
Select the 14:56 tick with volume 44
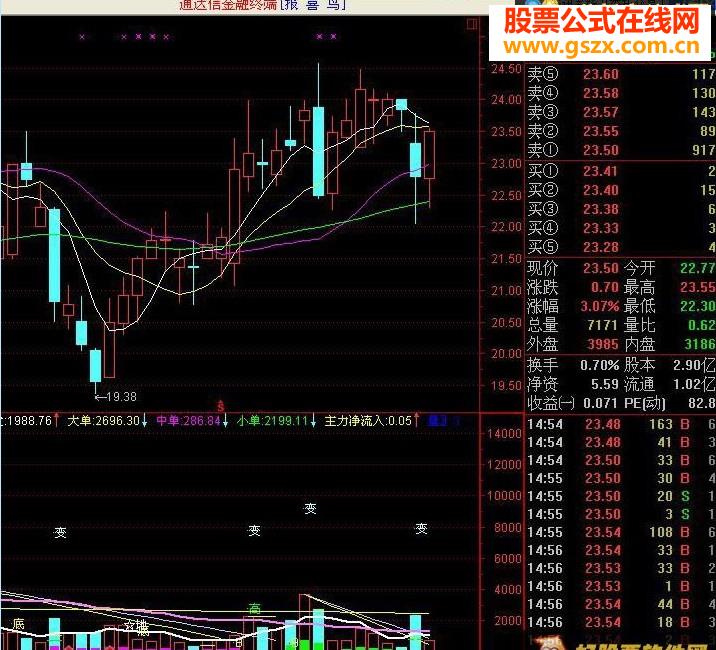click(x=621, y=604)
